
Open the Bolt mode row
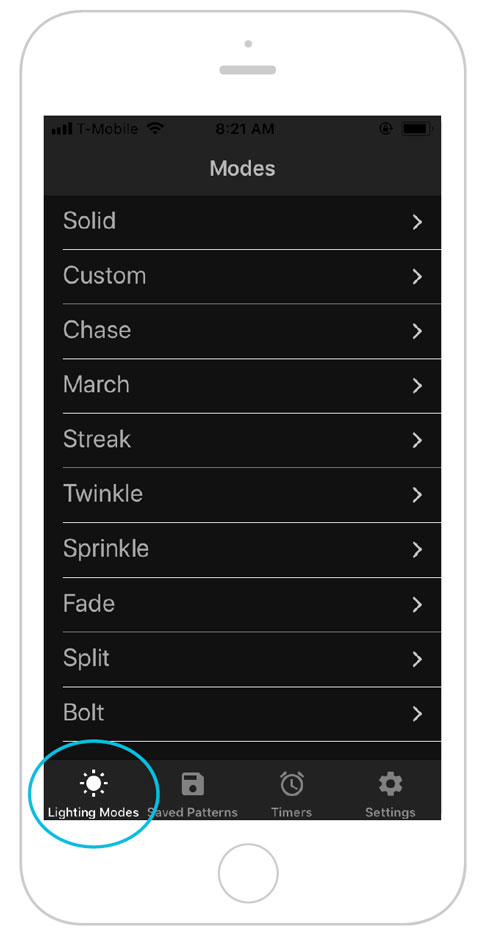tap(242, 714)
